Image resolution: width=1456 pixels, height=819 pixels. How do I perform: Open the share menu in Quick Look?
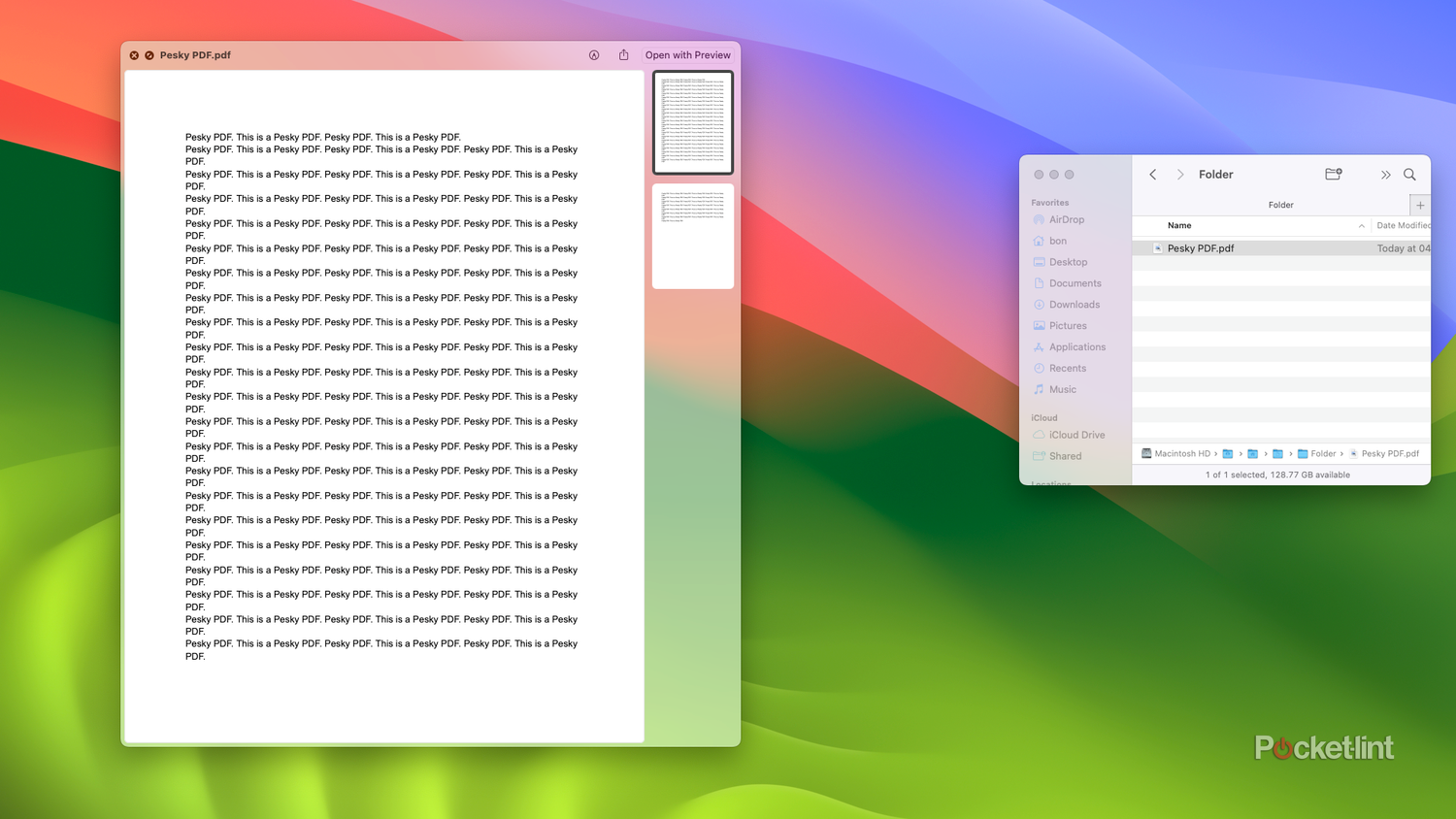(624, 55)
